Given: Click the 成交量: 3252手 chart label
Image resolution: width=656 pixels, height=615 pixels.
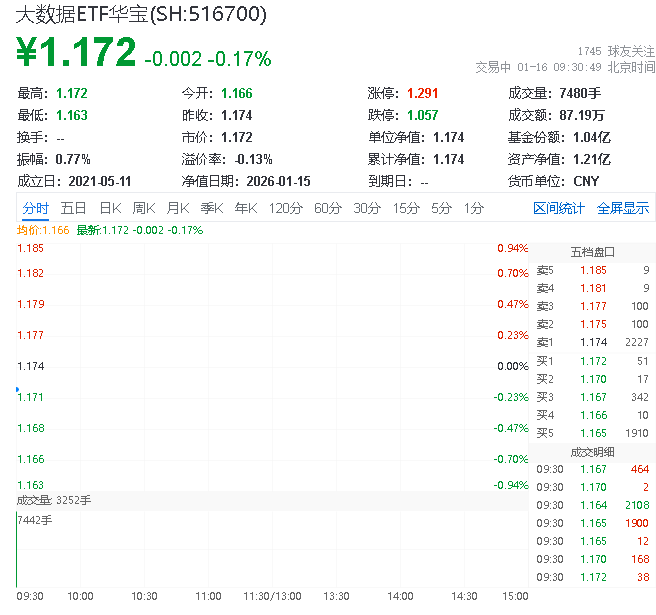Looking at the screenshot, I should [54, 500].
